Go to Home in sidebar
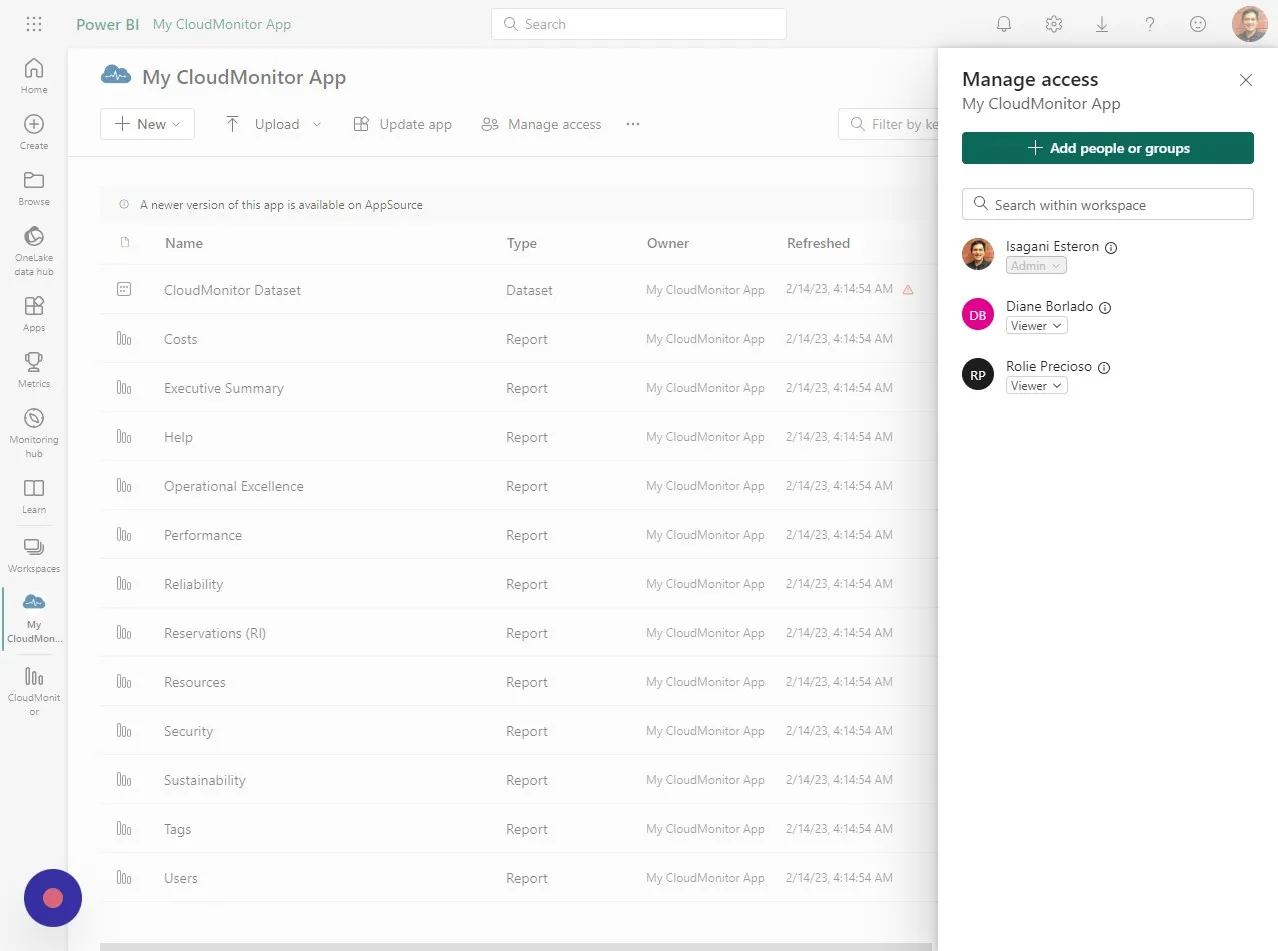 coord(34,76)
